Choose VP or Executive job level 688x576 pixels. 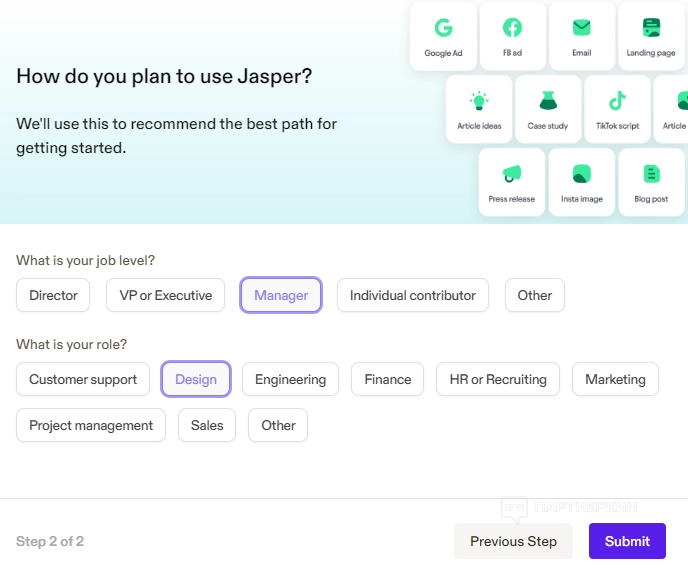pos(166,295)
